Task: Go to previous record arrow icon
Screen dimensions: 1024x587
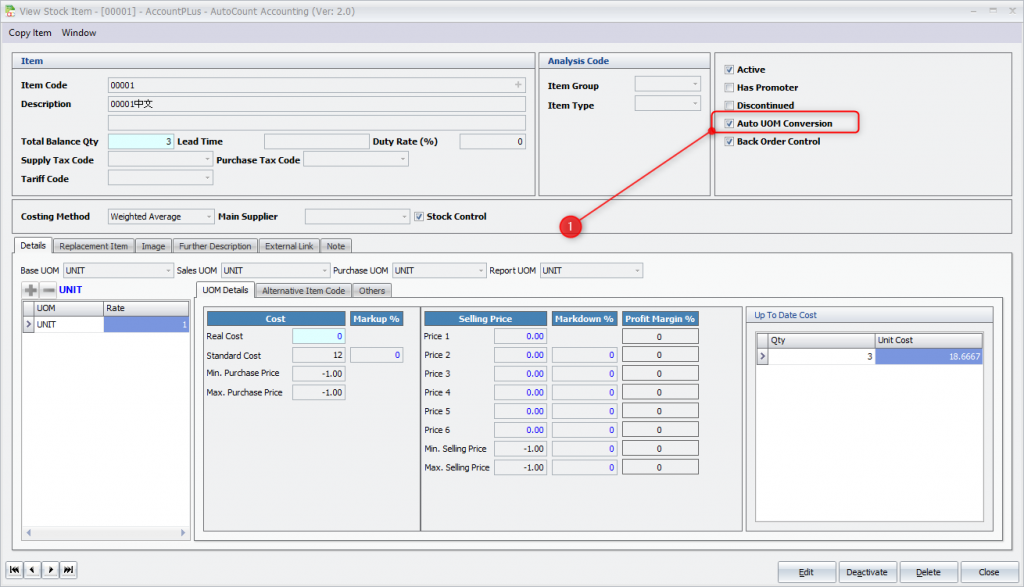Action: (x=32, y=569)
